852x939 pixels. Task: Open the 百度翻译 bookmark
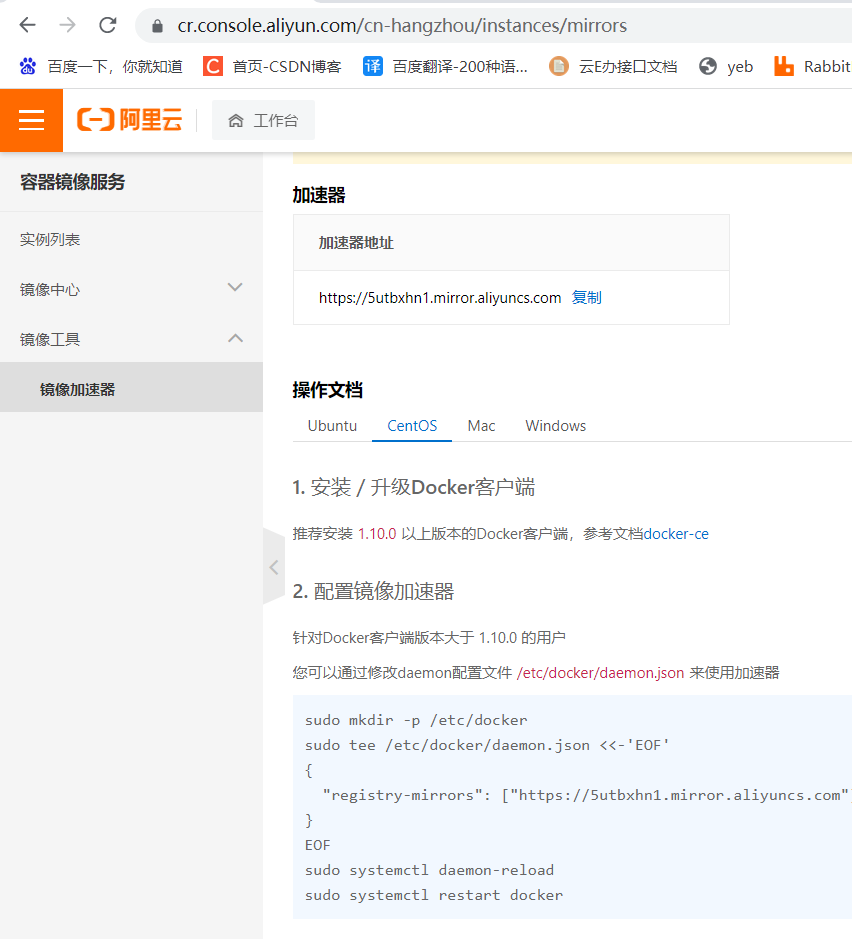click(x=445, y=66)
